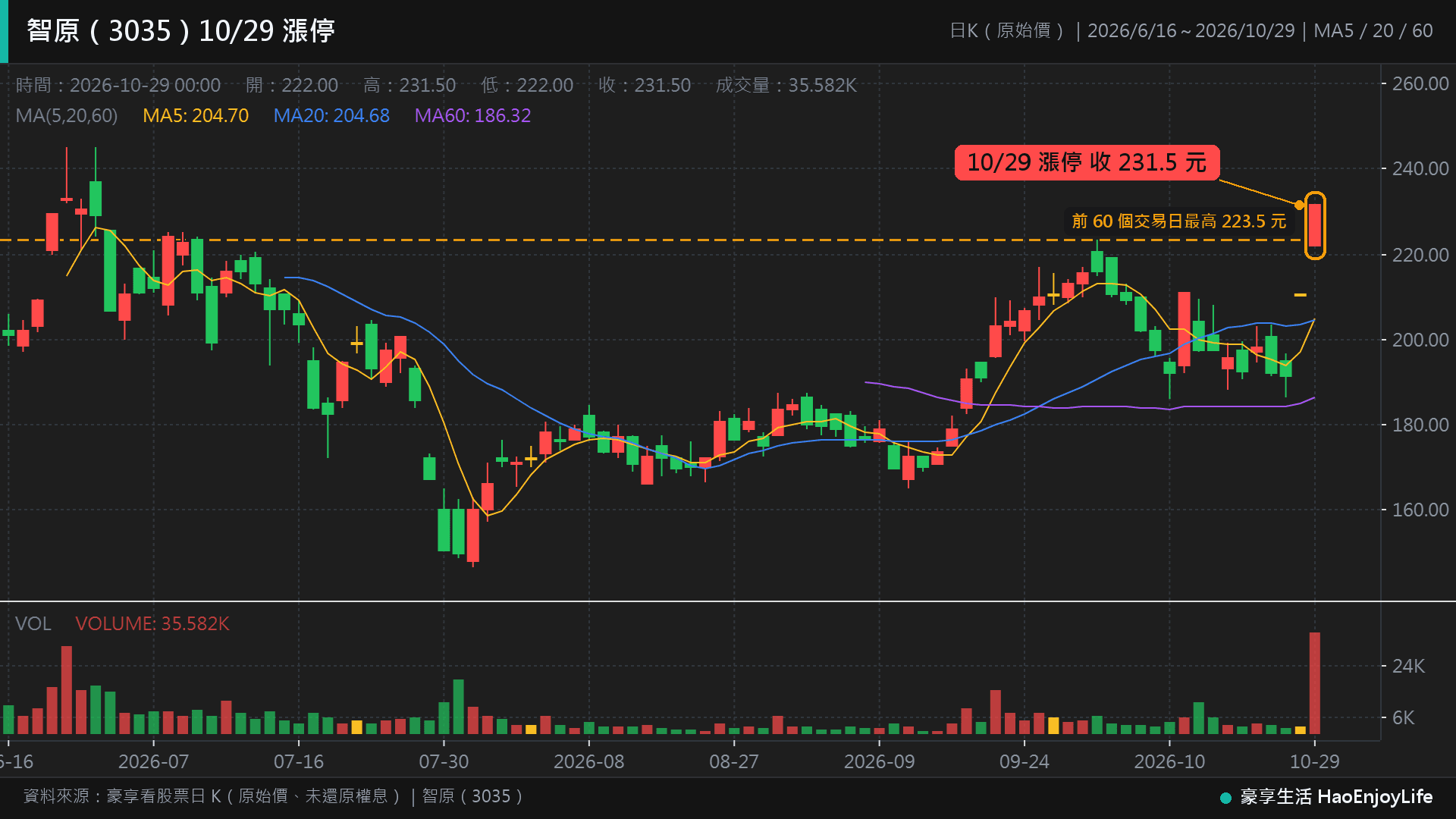Click the 08-27 date axis label
1456x819 pixels.
733,761
